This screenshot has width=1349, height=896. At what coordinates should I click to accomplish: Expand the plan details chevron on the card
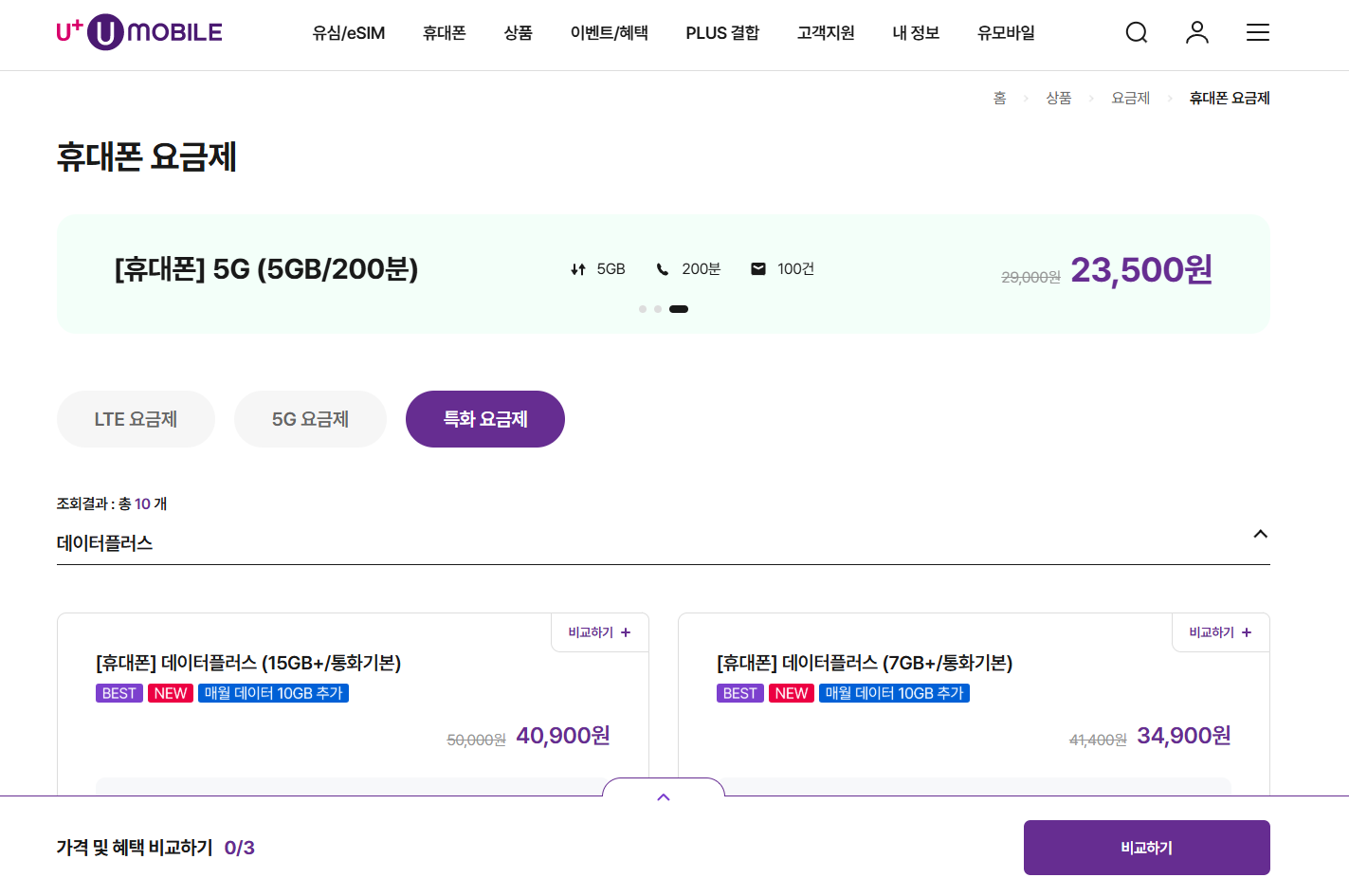[x=664, y=796]
